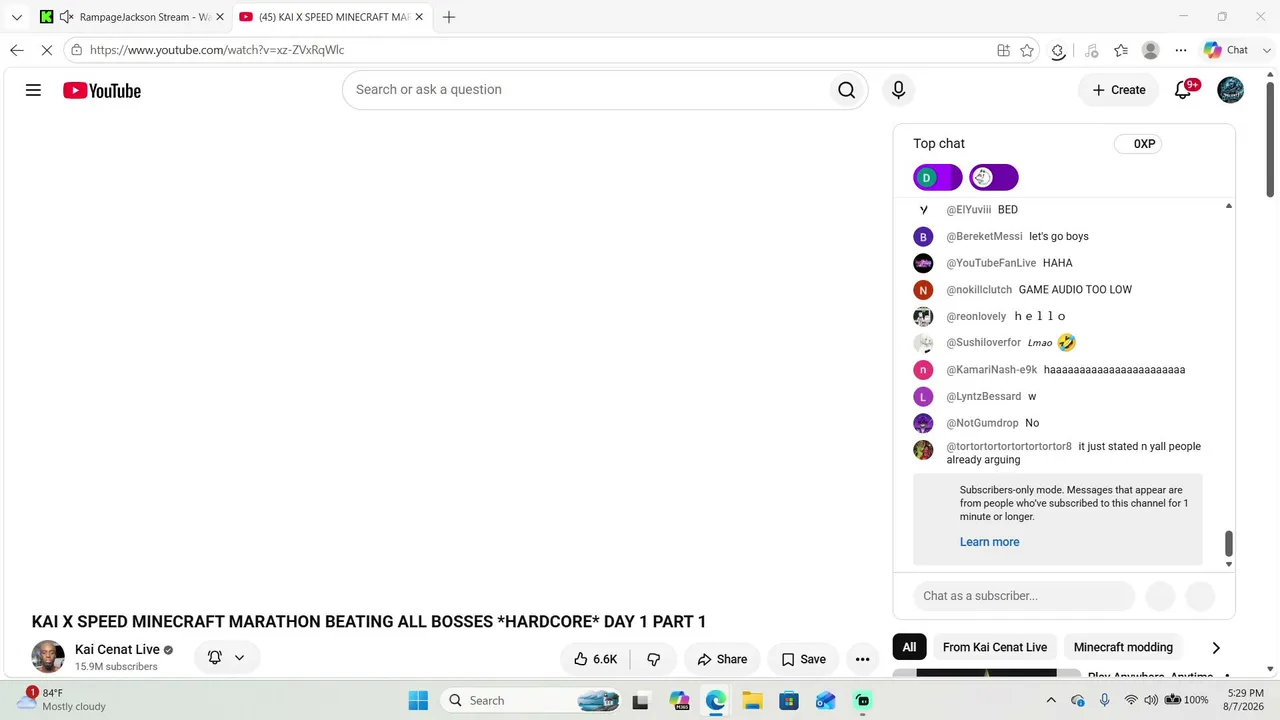The height and width of the screenshot is (720, 1280).
Task: Open the split screen icon in address bar
Action: click(x=1003, y=50)
